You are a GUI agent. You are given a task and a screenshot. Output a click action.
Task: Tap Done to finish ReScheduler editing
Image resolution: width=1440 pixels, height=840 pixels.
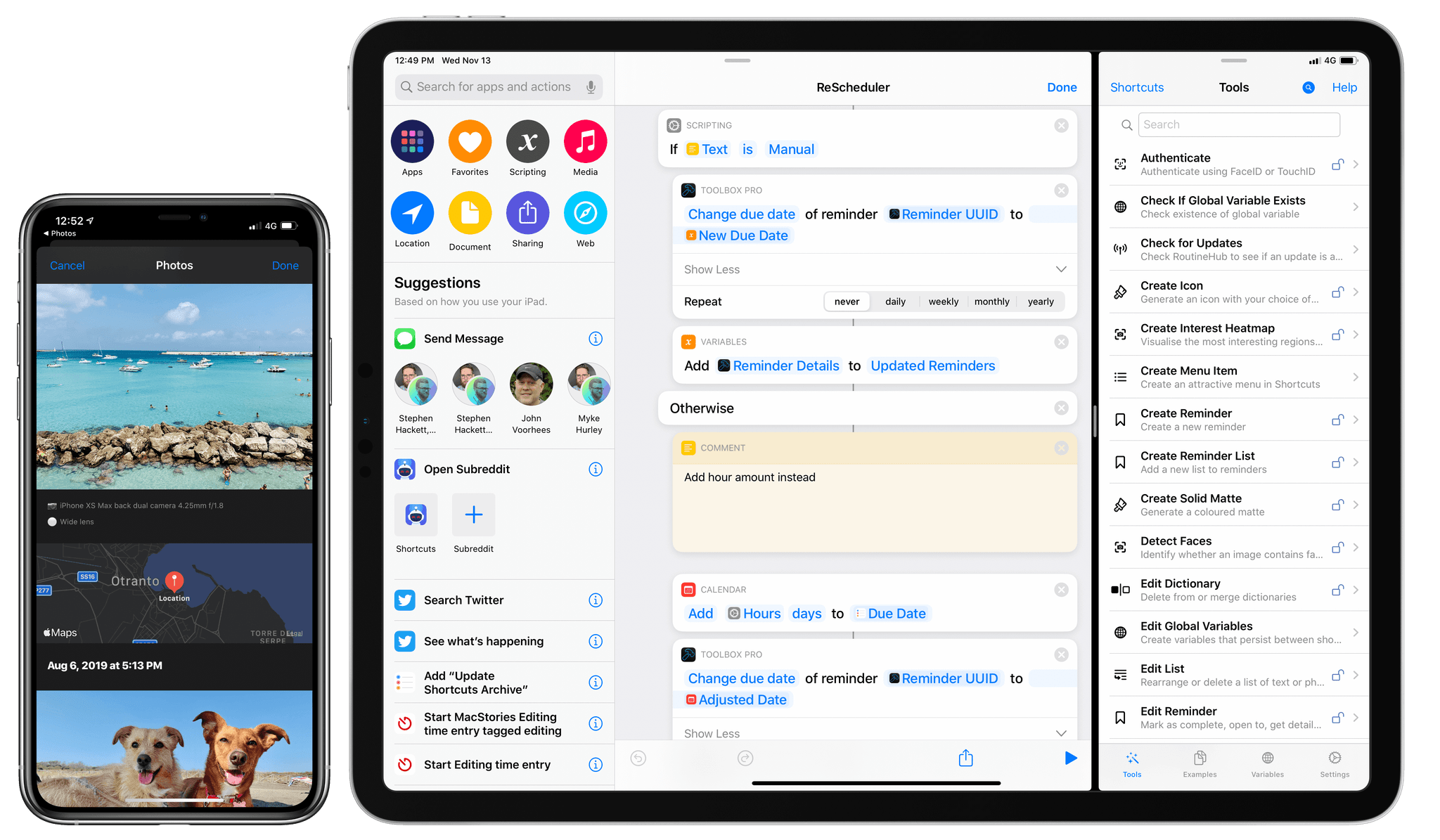tap(1063, 87)
